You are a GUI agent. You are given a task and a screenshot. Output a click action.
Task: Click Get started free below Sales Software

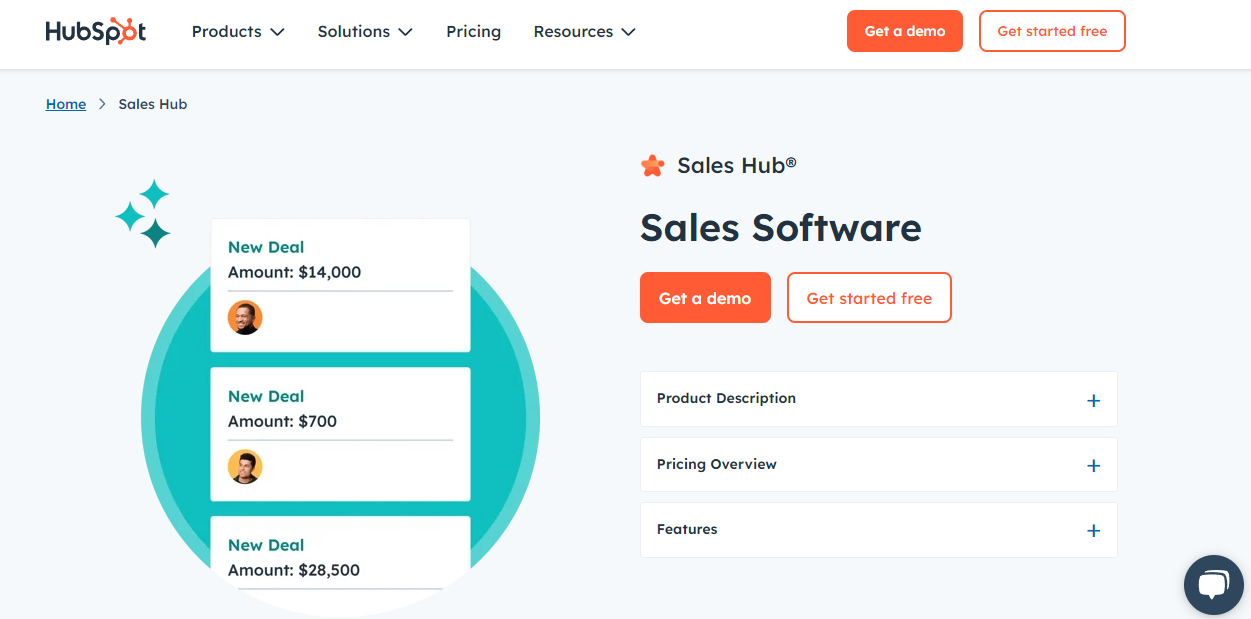coord(869,298)
